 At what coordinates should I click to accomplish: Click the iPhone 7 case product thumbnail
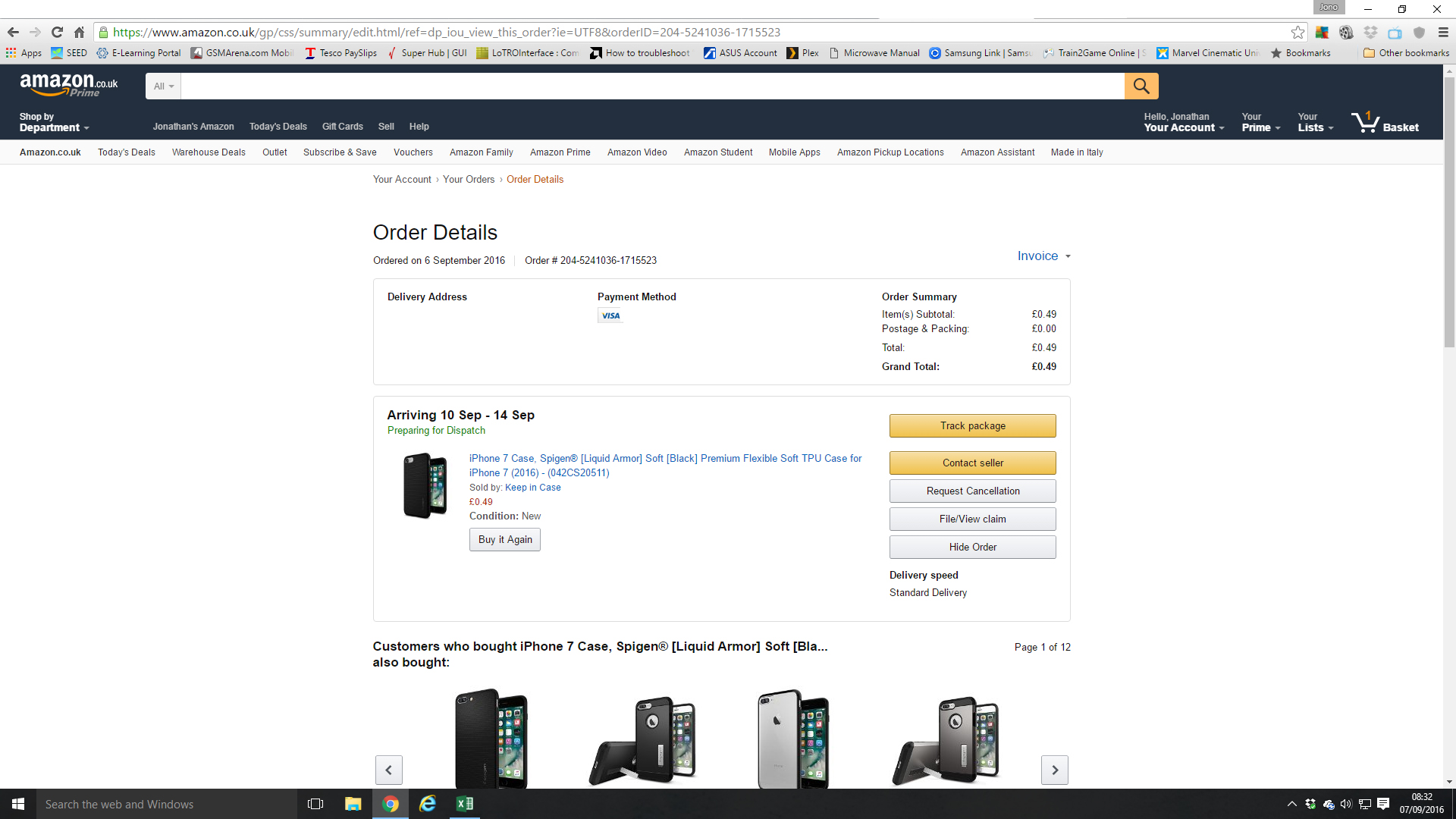click(x=425, y=486)
